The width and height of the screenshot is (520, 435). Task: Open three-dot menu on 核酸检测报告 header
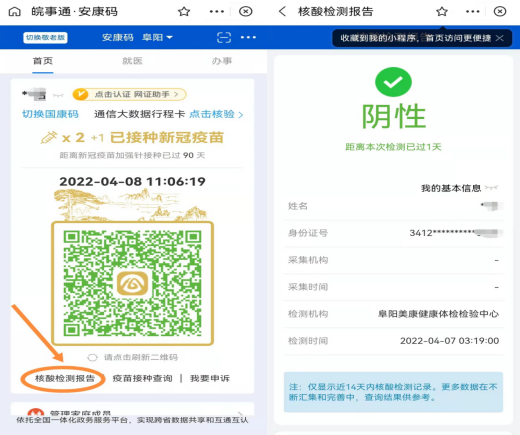472,12
